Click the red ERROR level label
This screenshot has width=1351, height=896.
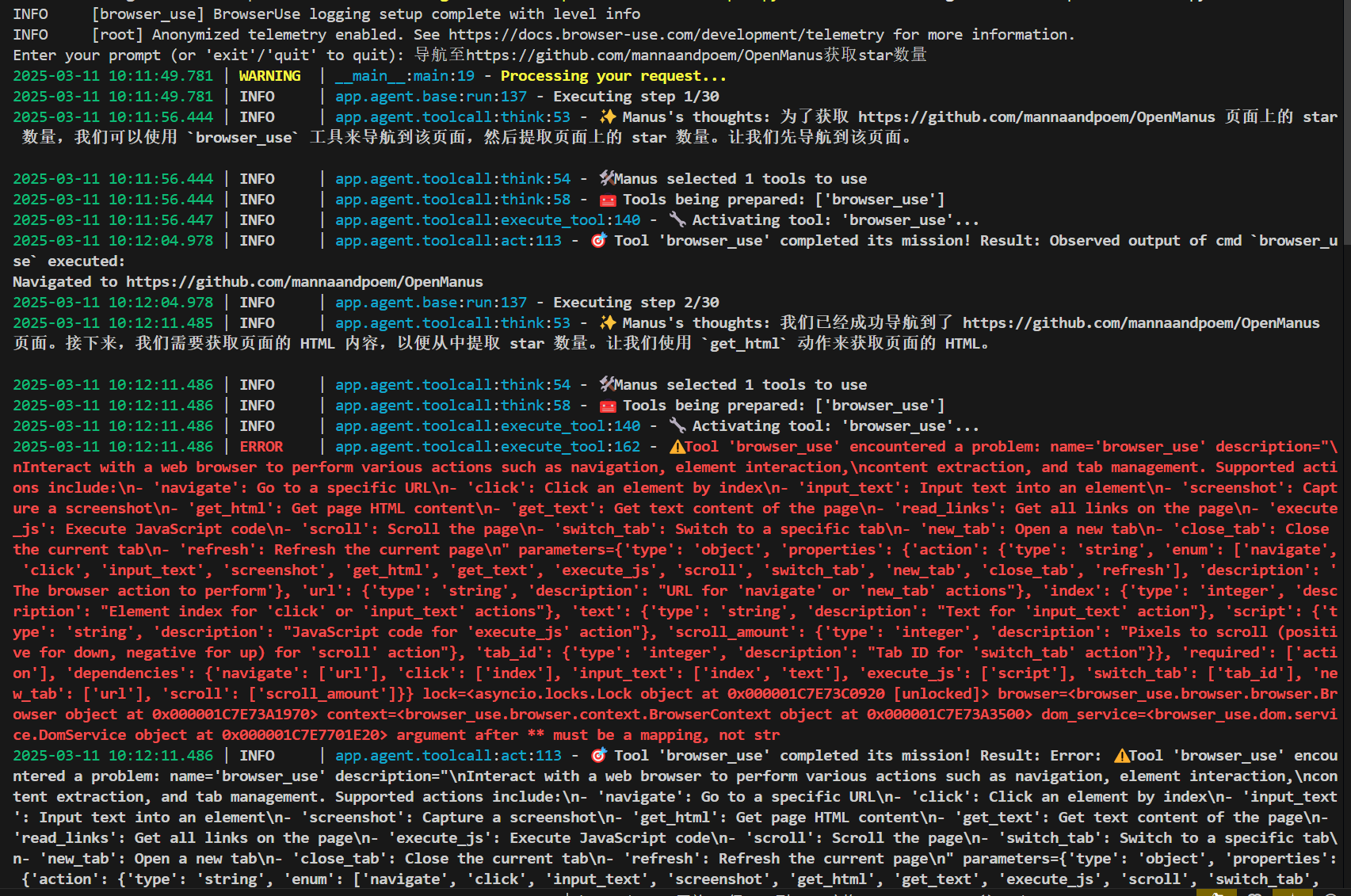pyautogui.click(x=261, y=447)
